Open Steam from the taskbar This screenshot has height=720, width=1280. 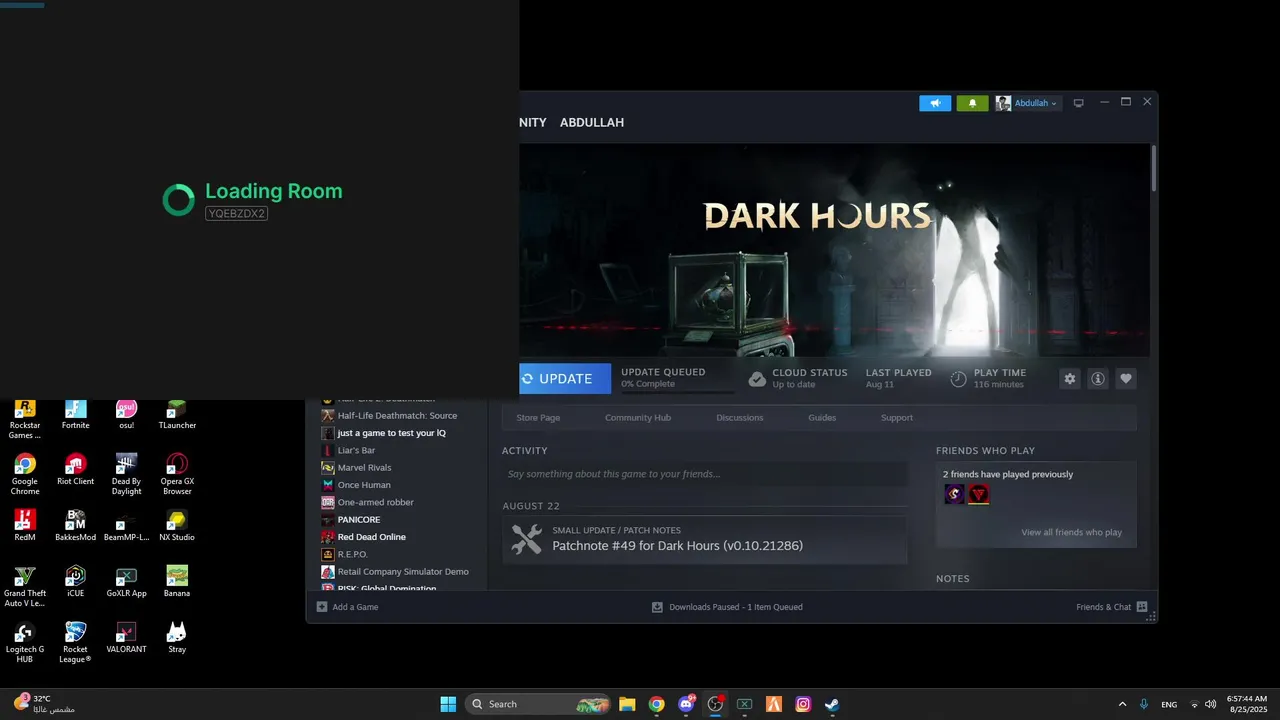coord(832,704)
